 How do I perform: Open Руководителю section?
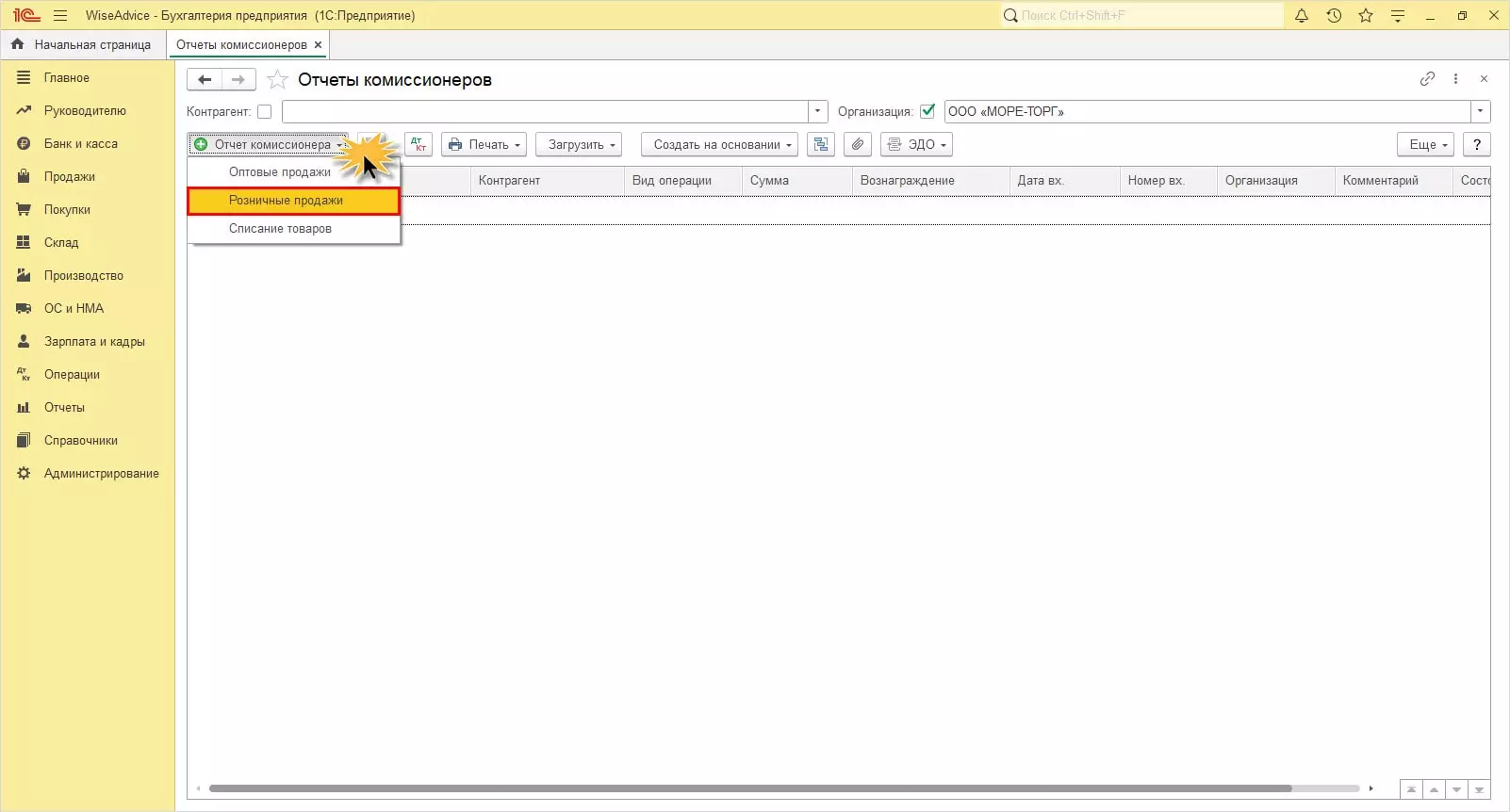point(85,111)
